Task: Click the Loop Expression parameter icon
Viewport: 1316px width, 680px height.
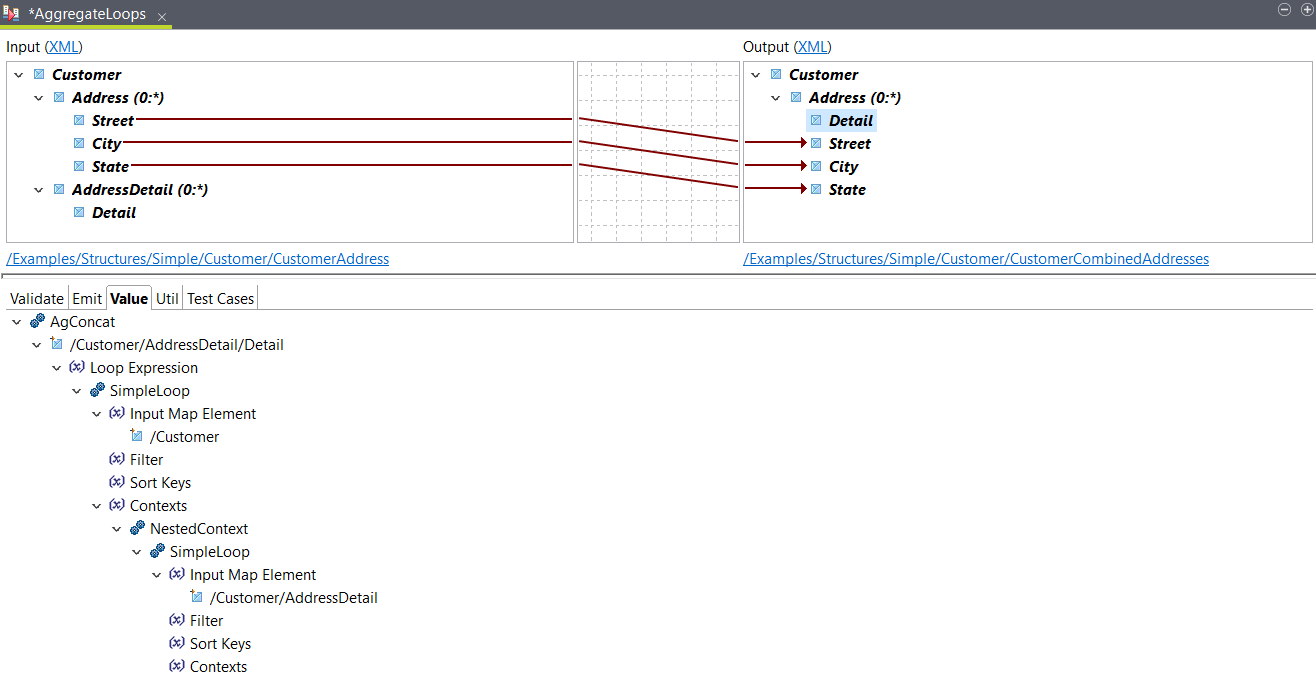Action: 77,368
